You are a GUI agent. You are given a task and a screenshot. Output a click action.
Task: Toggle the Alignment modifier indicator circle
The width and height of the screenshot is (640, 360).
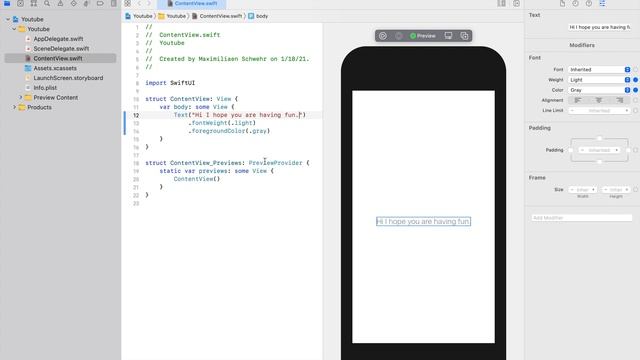coord(636,100)
